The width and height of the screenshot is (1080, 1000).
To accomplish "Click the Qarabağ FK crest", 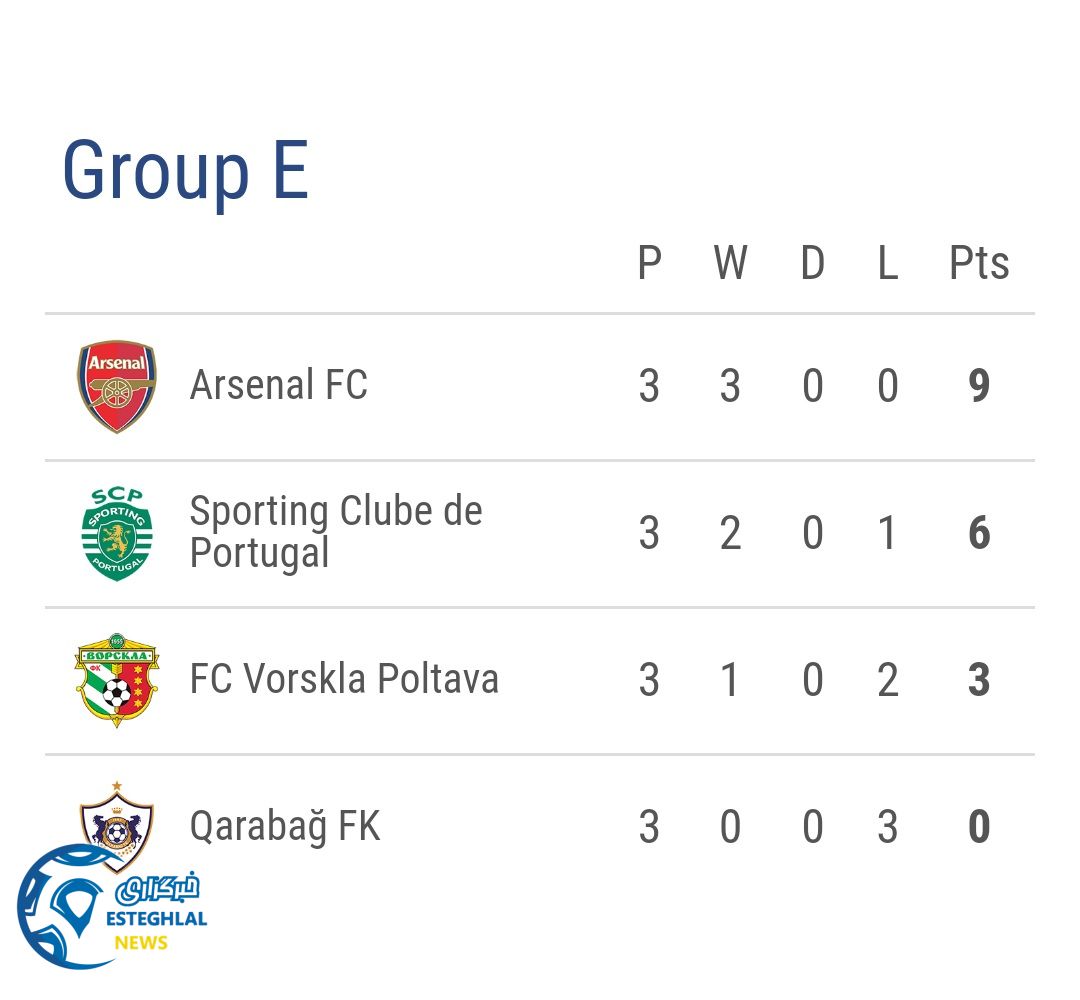I will point(118,815).
